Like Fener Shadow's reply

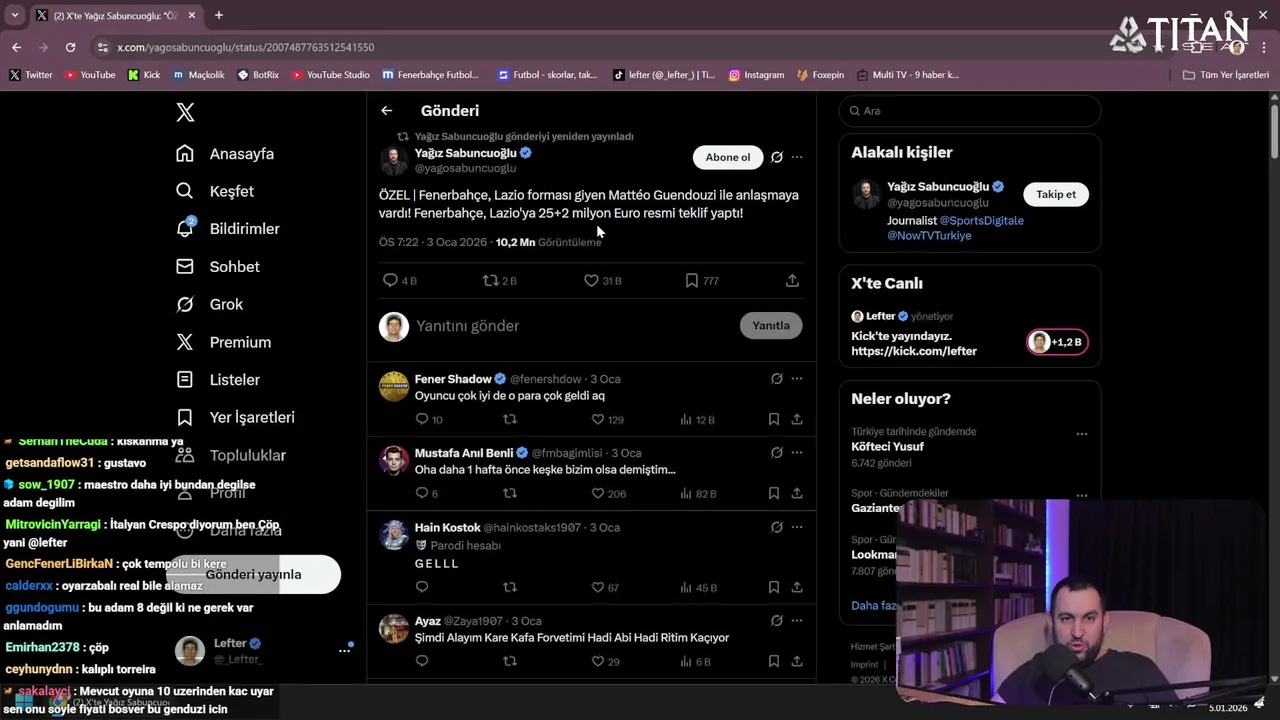point(598,419)
